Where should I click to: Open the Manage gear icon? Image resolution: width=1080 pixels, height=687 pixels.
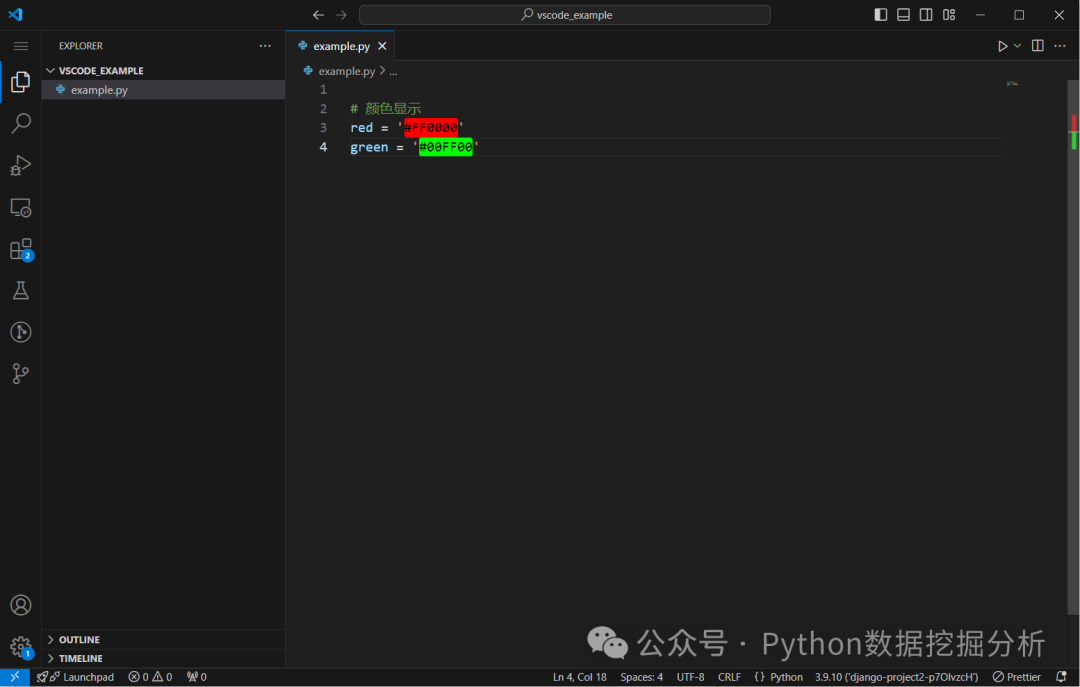pos(21,647)
